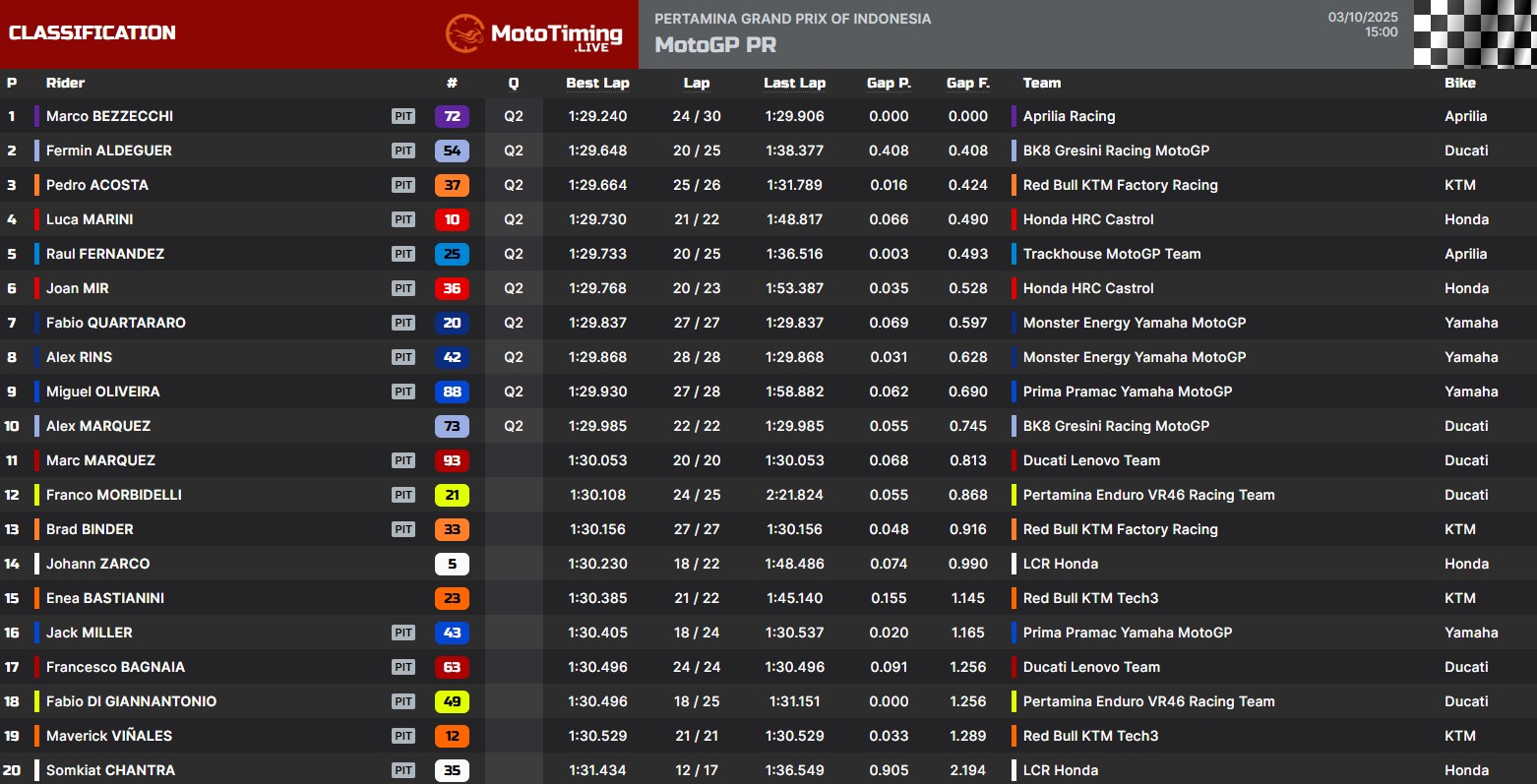Open rider Fabio QUARTARARO's row
Viewport: 1537px width, 784px height.
tap(115, 323)
